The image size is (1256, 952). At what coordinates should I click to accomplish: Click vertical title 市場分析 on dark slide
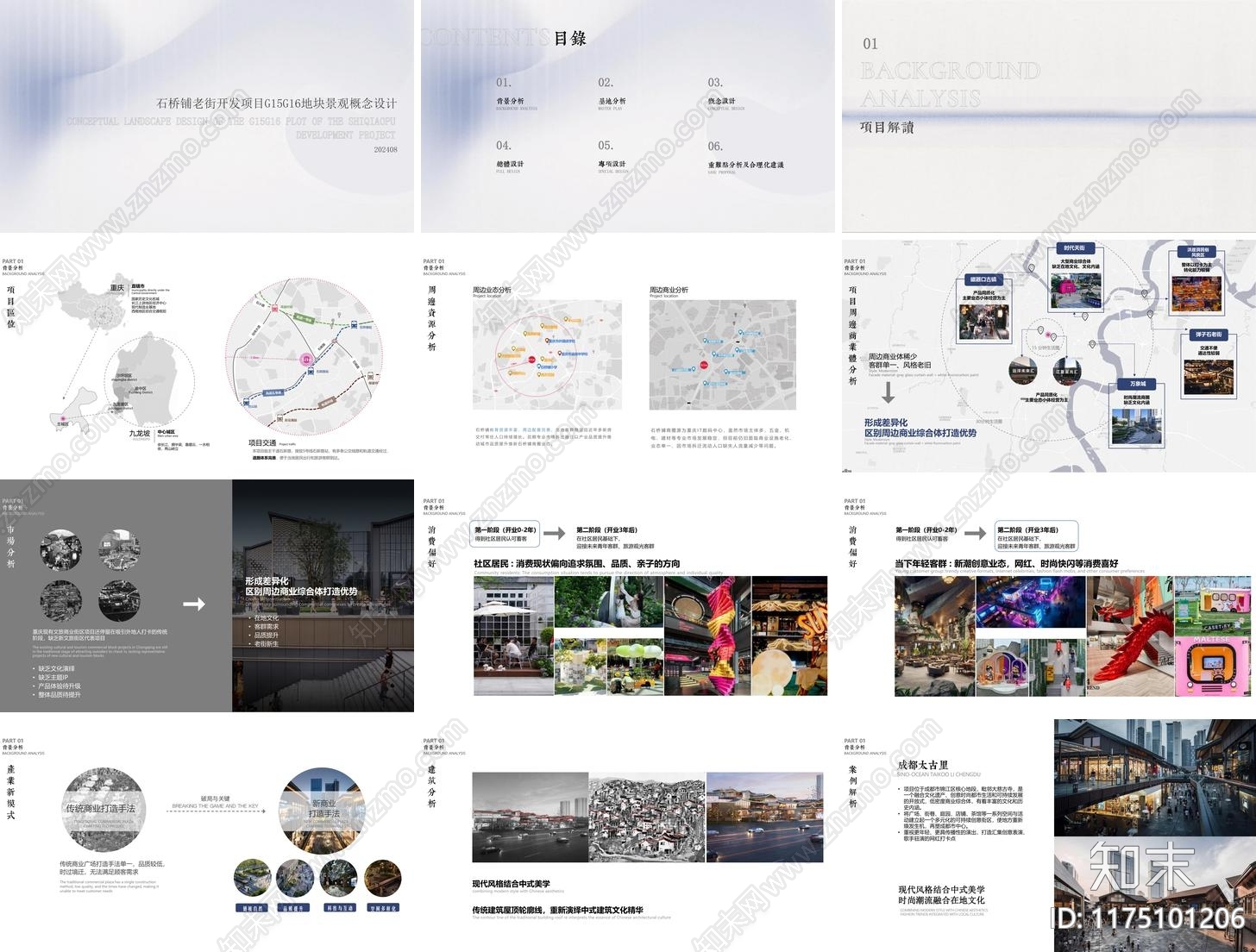coord(10,547)
